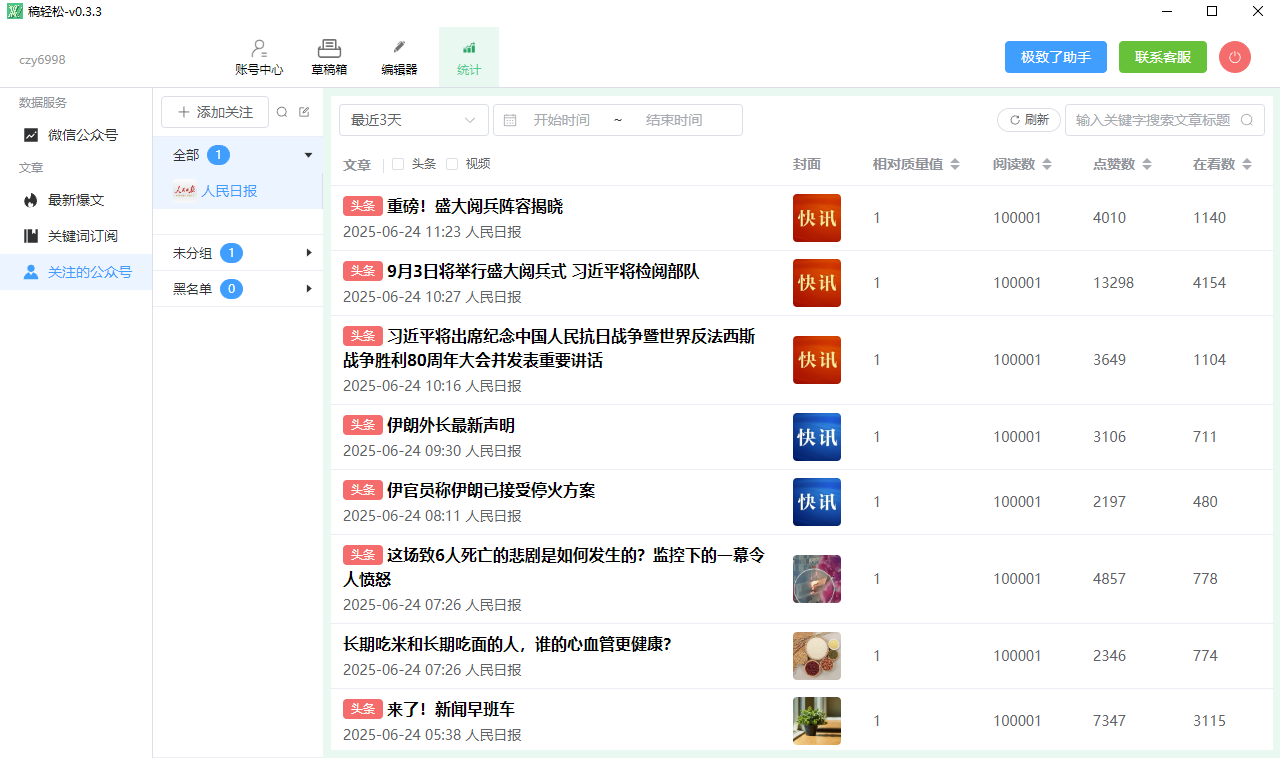Click the timestamp 2025-06-24 10:16 人民日报
Image resolution: width=1280 pixels, height=758 pixels.
pos(432,386)
